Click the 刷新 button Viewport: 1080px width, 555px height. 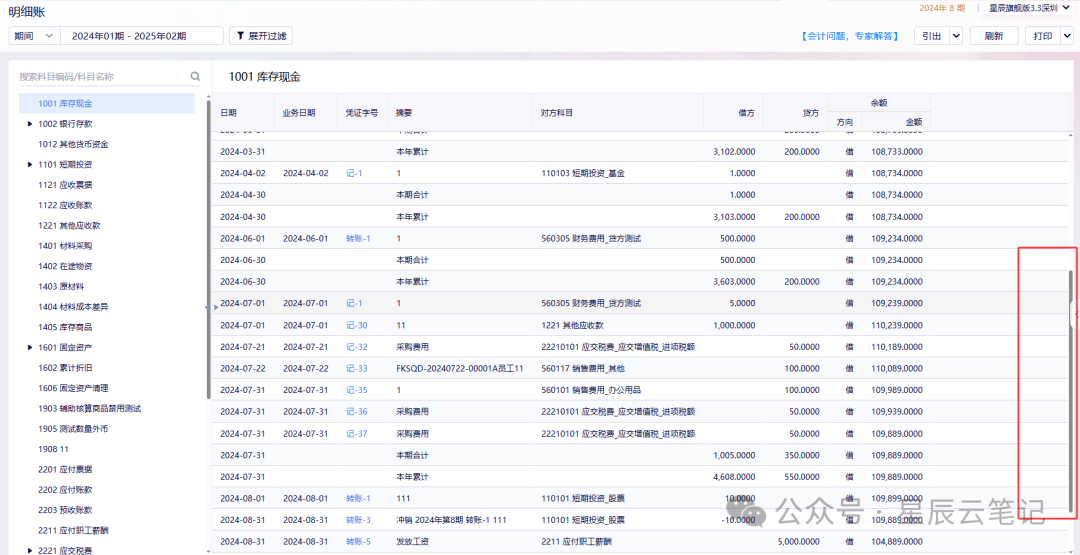pyautogui.click(x=994, y=36)
